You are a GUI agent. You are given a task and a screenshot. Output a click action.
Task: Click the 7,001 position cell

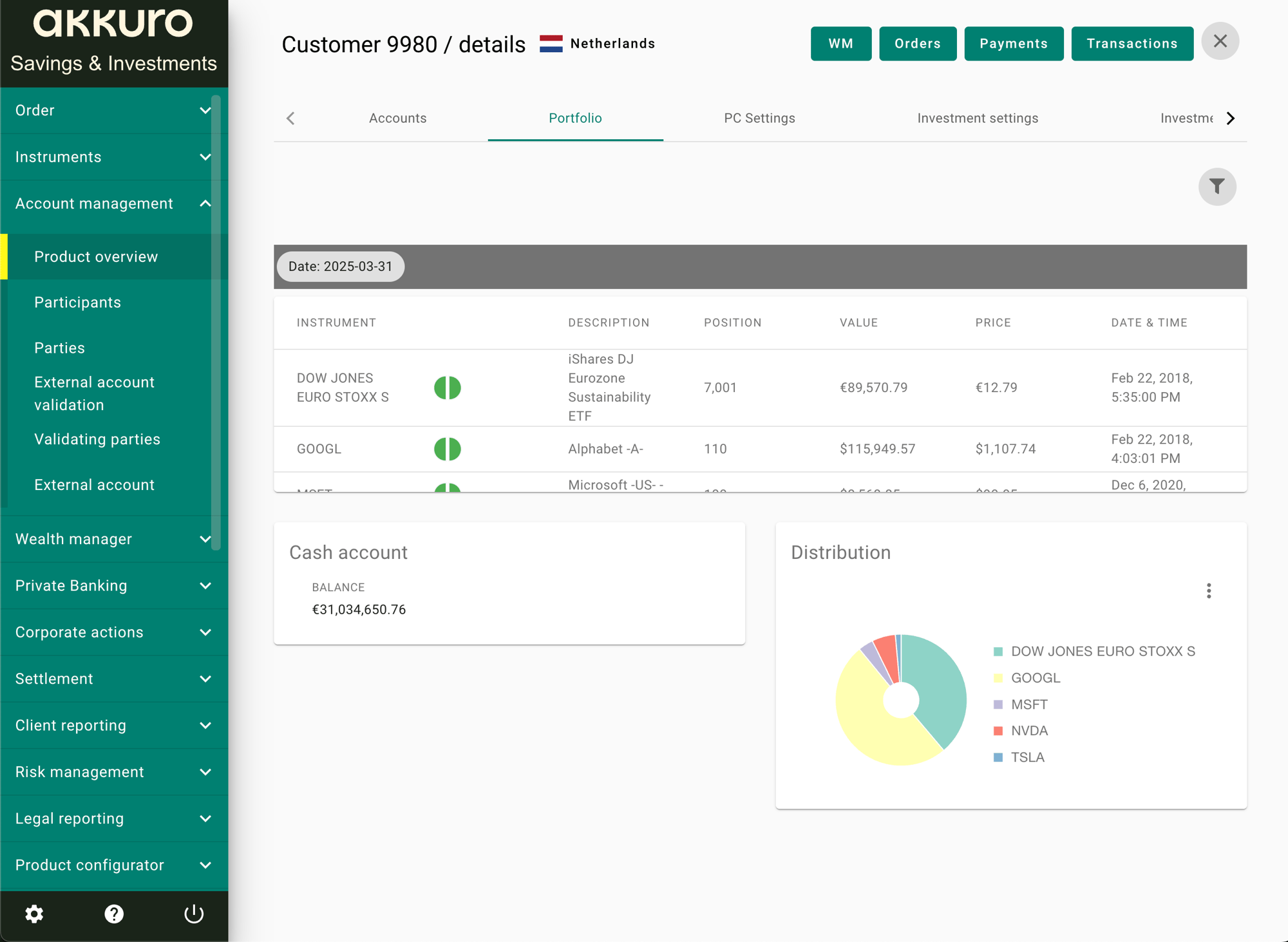[720, 388]
